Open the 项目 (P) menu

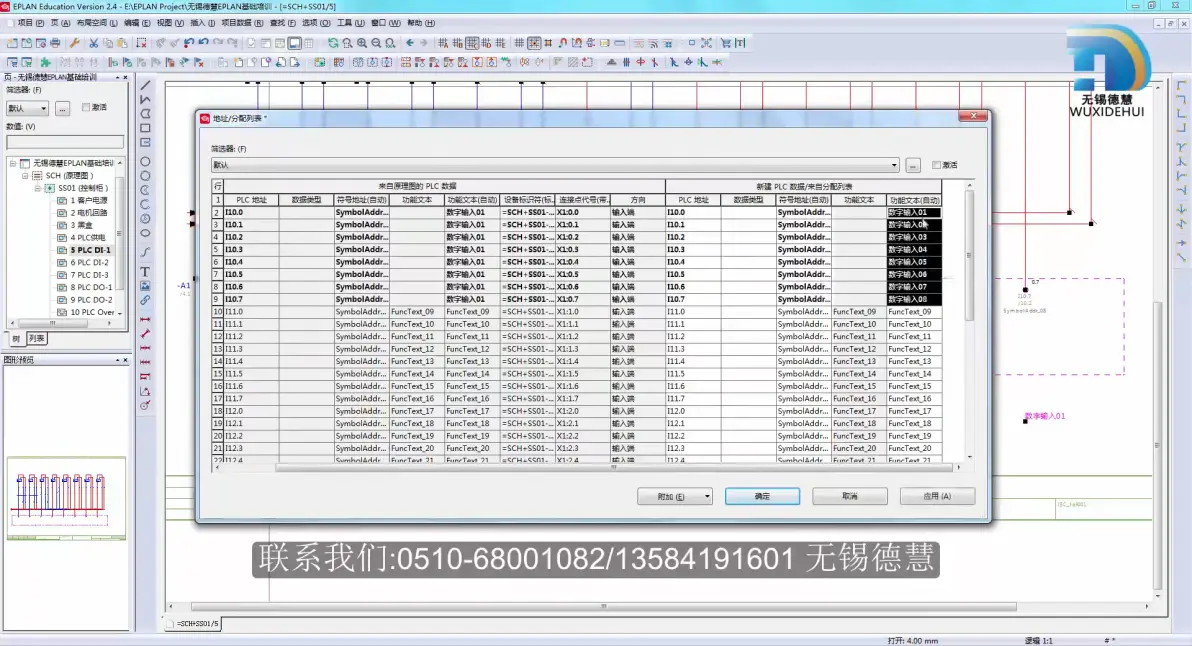click(x=30, y=23)
